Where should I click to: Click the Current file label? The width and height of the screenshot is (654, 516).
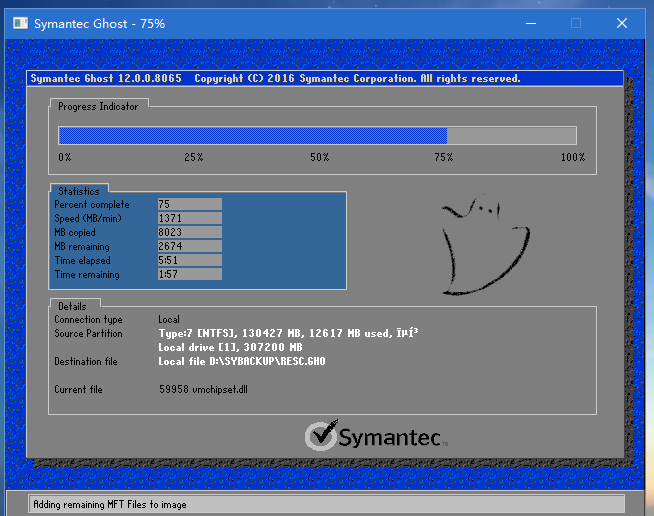(x=78, y=390)
